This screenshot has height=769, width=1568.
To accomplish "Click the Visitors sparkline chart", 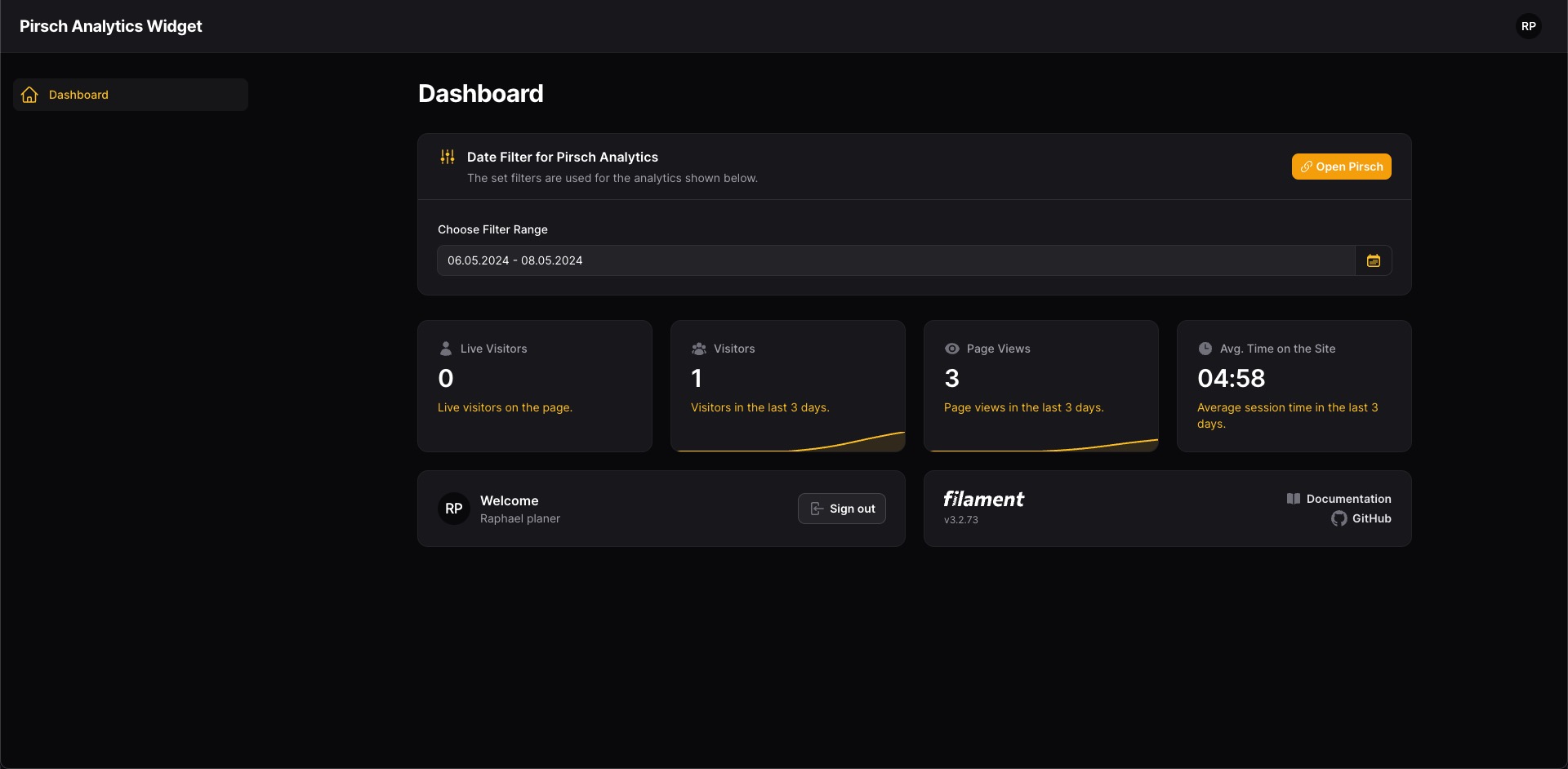I will [x=788, y=442].
